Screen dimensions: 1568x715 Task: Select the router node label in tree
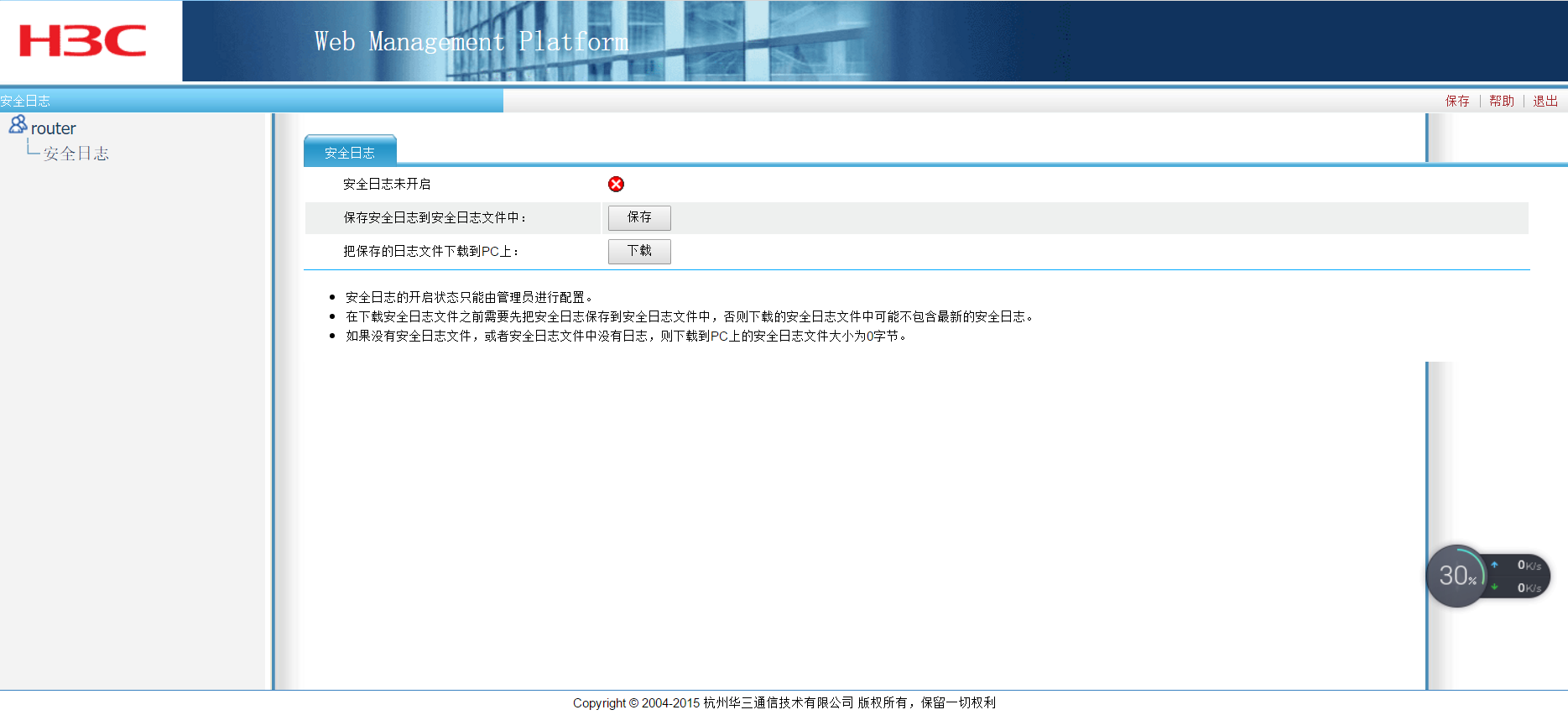[x=54, y=128]
